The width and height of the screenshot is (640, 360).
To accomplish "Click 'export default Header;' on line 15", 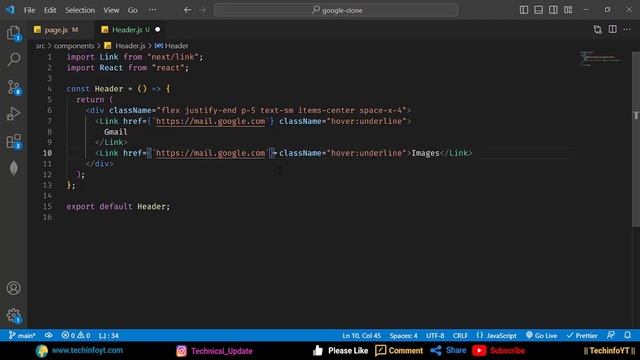I will (x=118, y=207).
